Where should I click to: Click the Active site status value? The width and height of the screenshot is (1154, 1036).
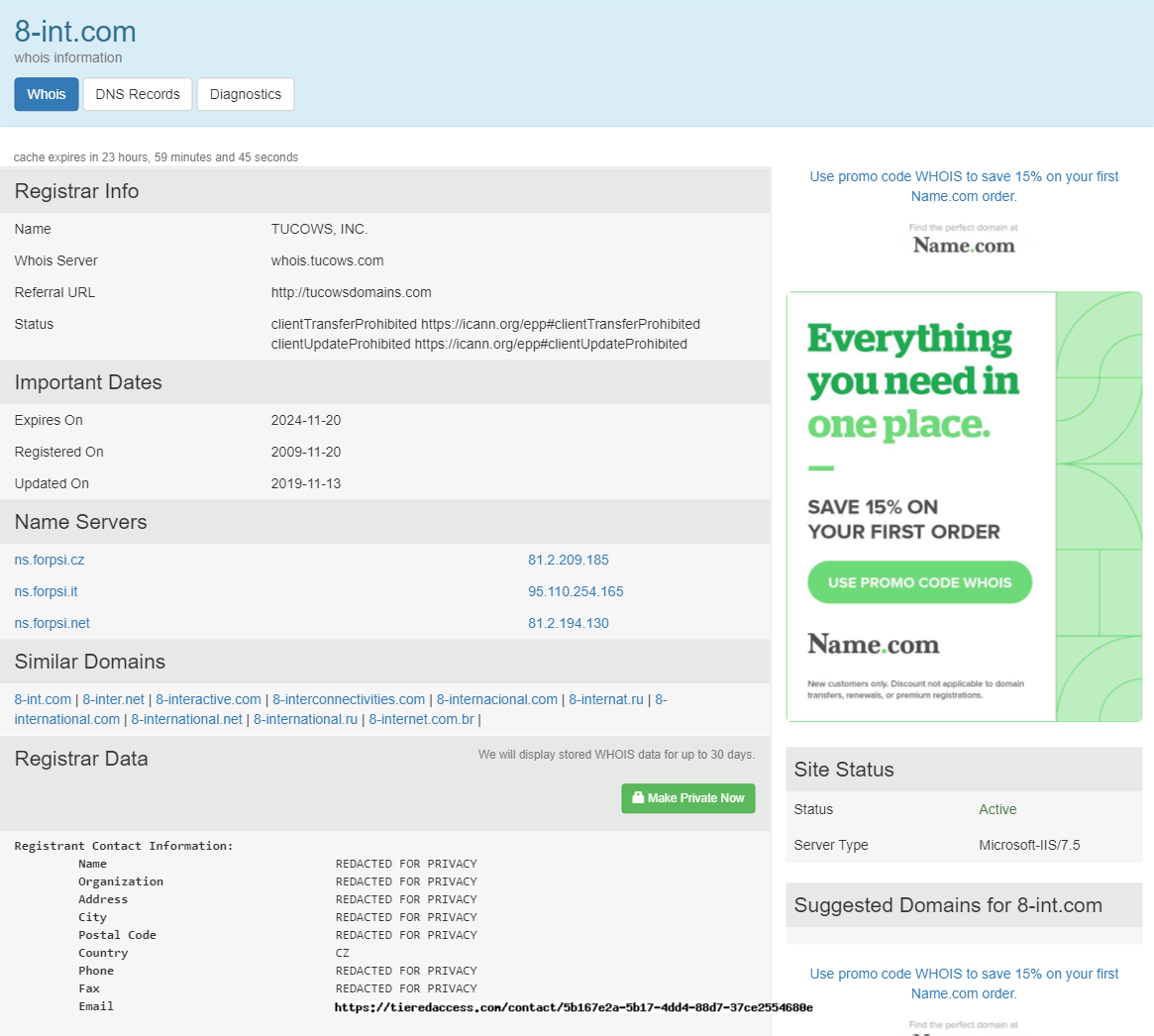click(x=997, y=809)
